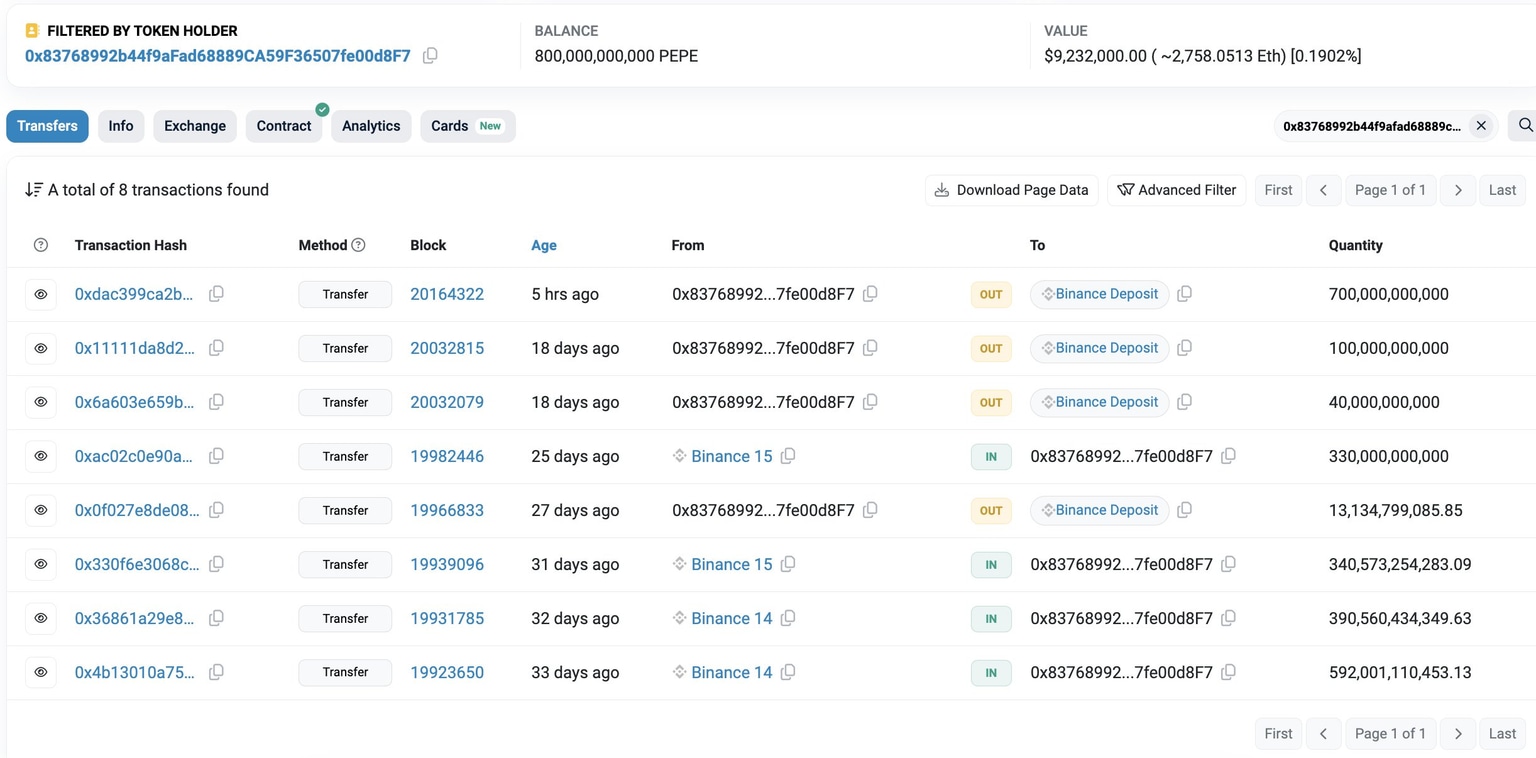
Task: Click Download Page Data button
Action: 1011,190
